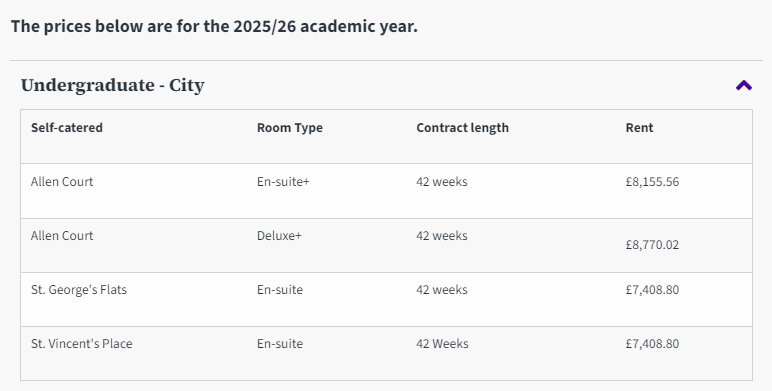This screenshot has height=391, width=772.
Task: Collapse the Undergraduate - City section chevron
Action: [x=743, y=86]
